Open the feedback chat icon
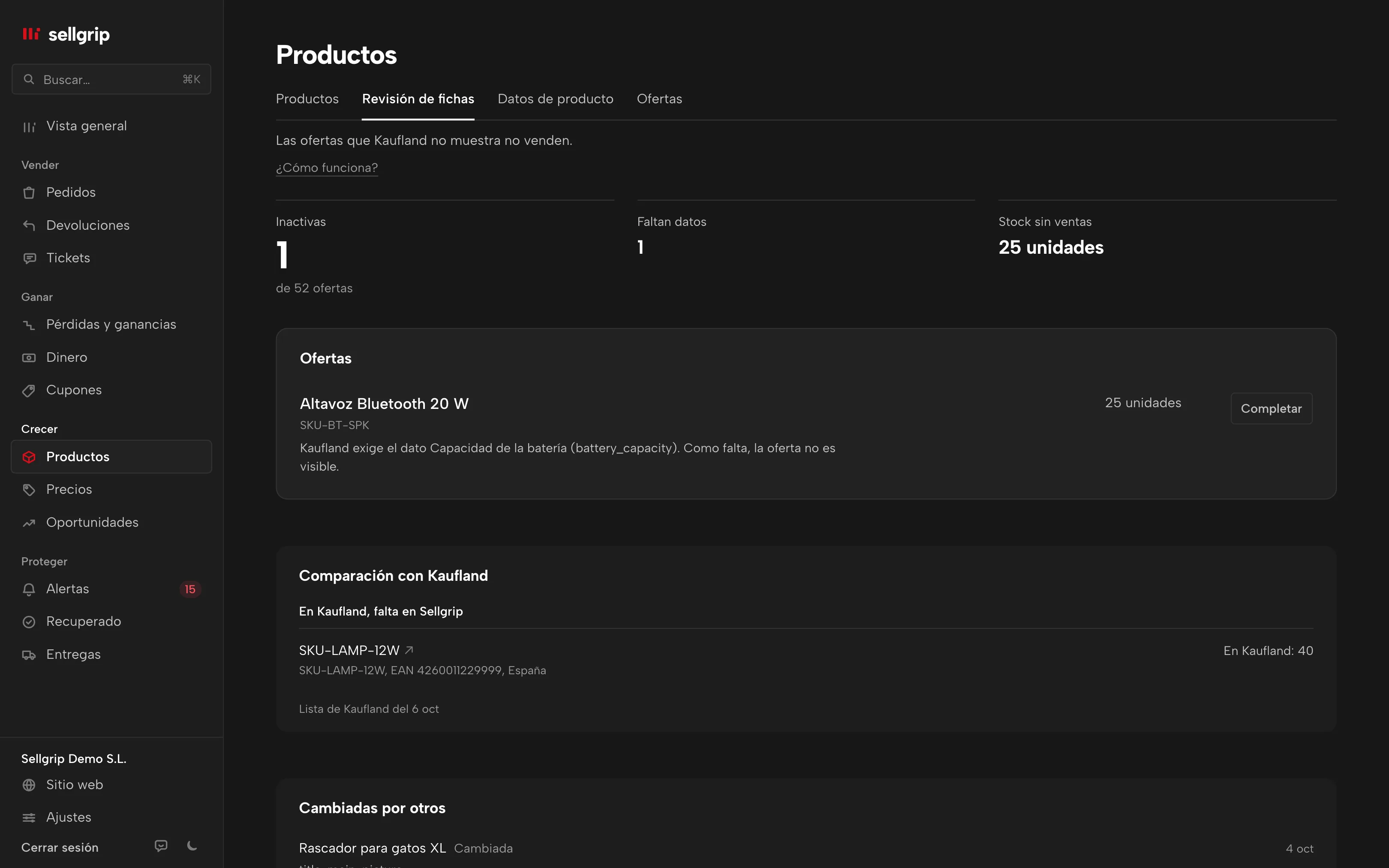 click(161, 846)
